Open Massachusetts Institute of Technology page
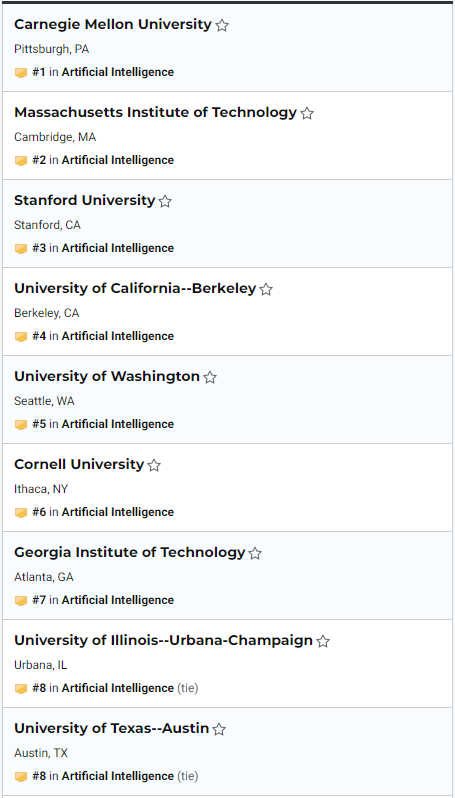This screenshot has height=798, width=455. (155, 112)
